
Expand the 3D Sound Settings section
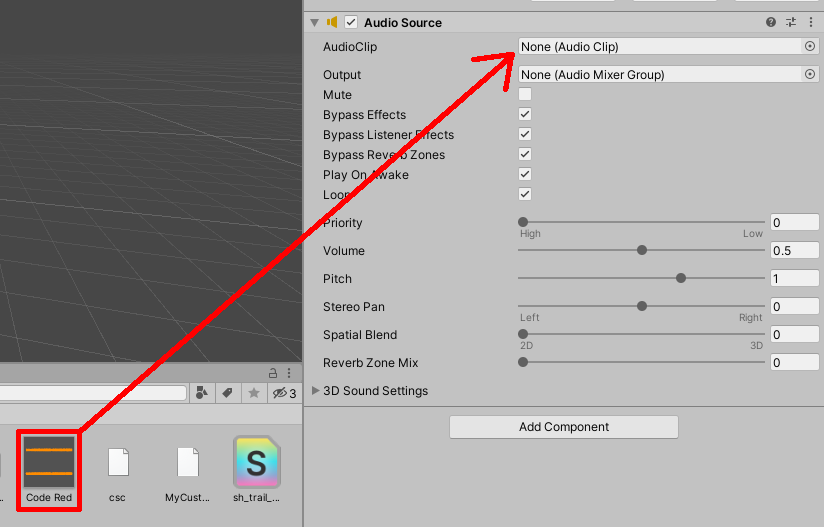tap(316, 390)
